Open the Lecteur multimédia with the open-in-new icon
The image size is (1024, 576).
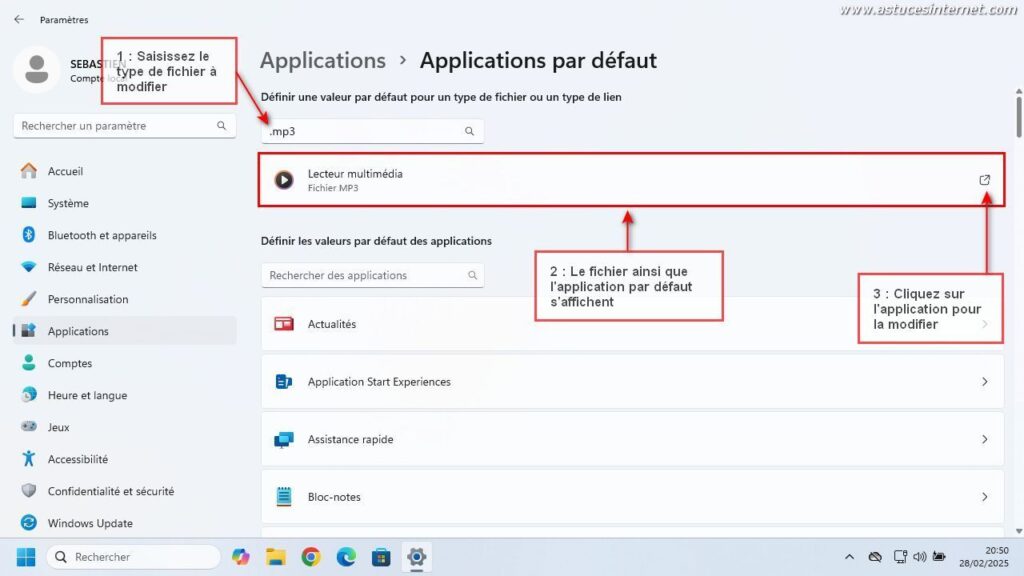tap(986, 179)
